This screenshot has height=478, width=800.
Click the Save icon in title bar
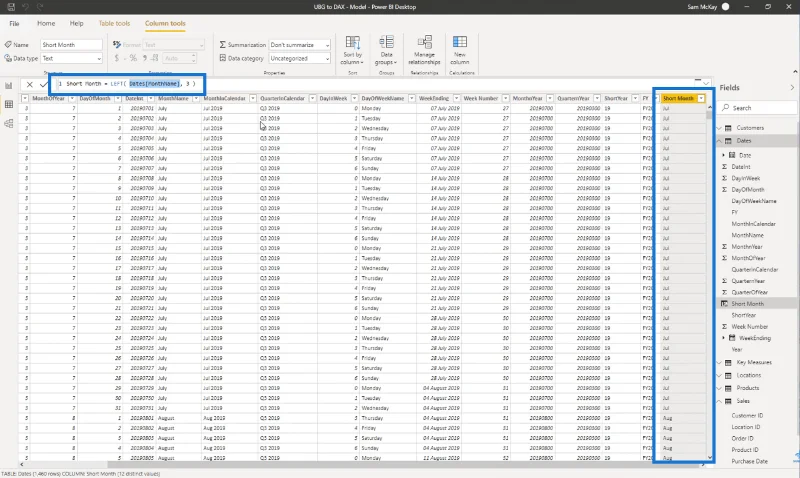[11, 7]
